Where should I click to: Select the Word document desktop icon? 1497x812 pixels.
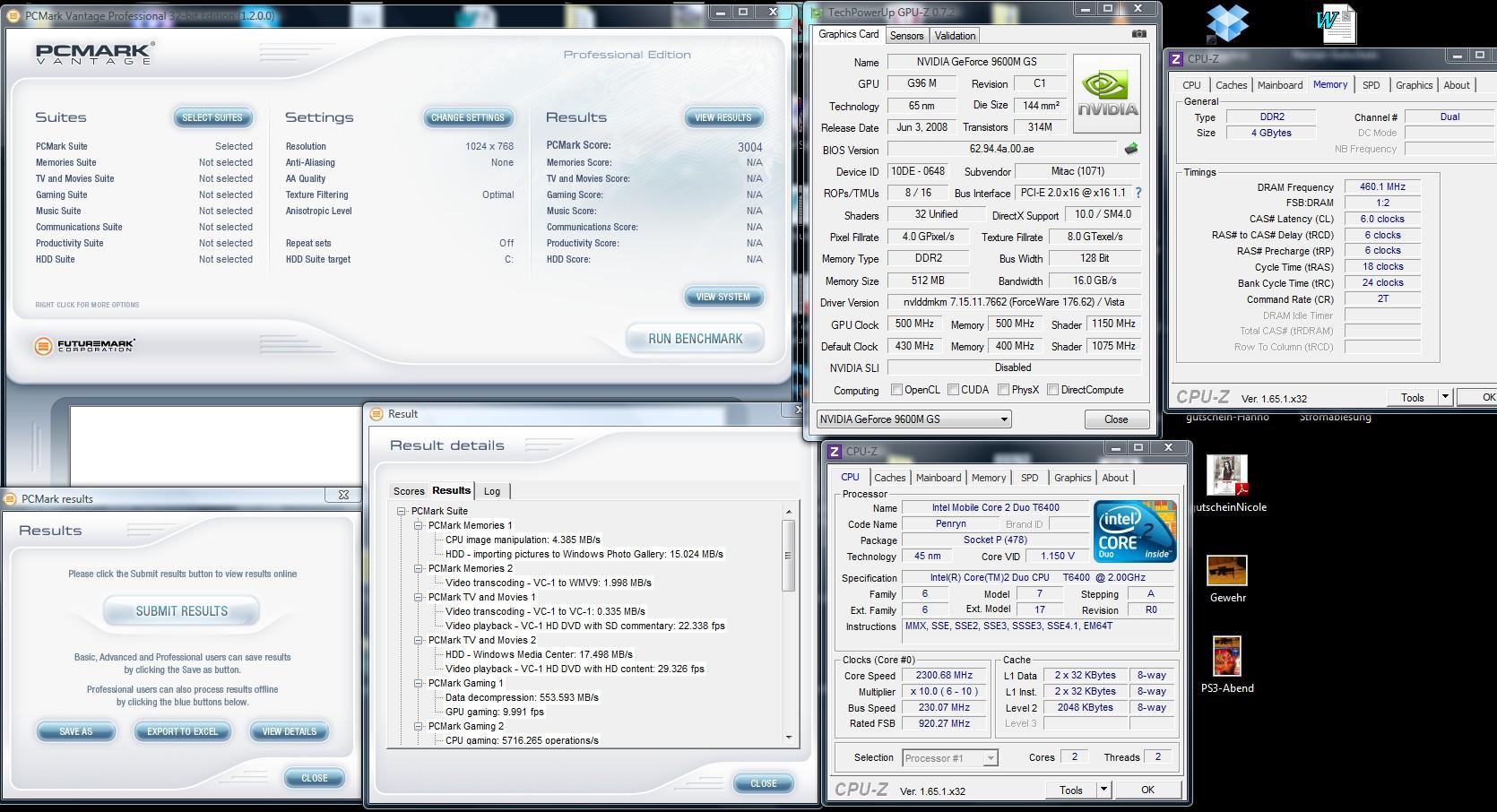(x=1337, y=24)
